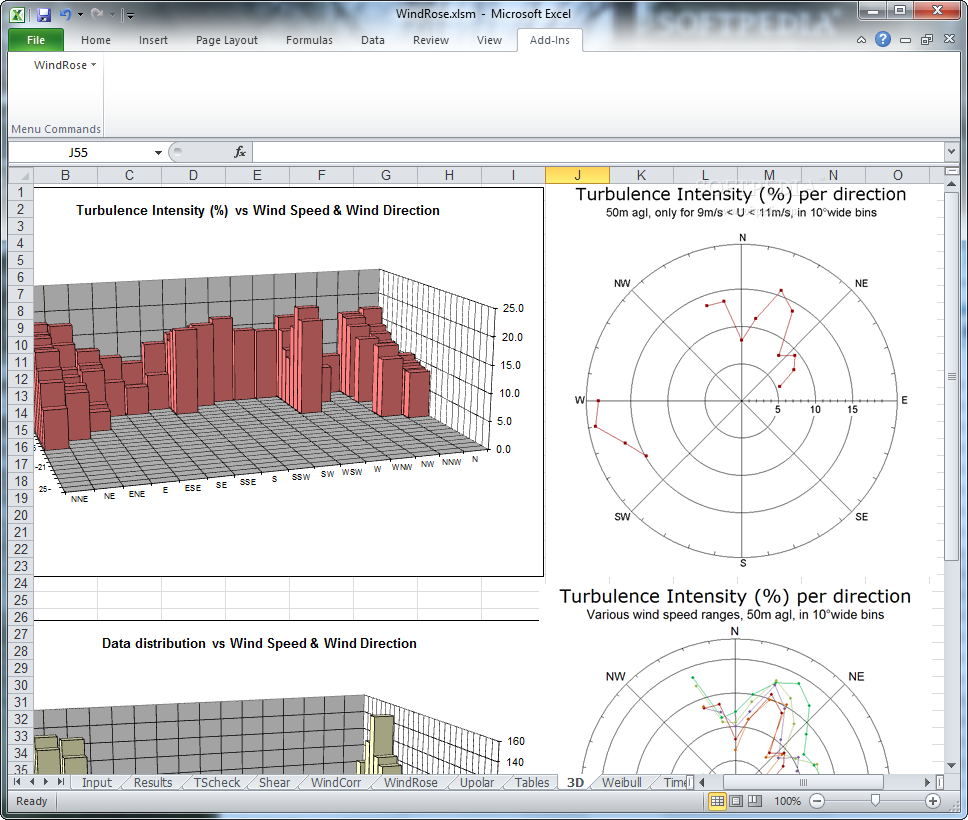Click the horizontal scrollbar right arrow
Image resolution: width=968 pixels, height=820 pixels.
pos(927,782)
